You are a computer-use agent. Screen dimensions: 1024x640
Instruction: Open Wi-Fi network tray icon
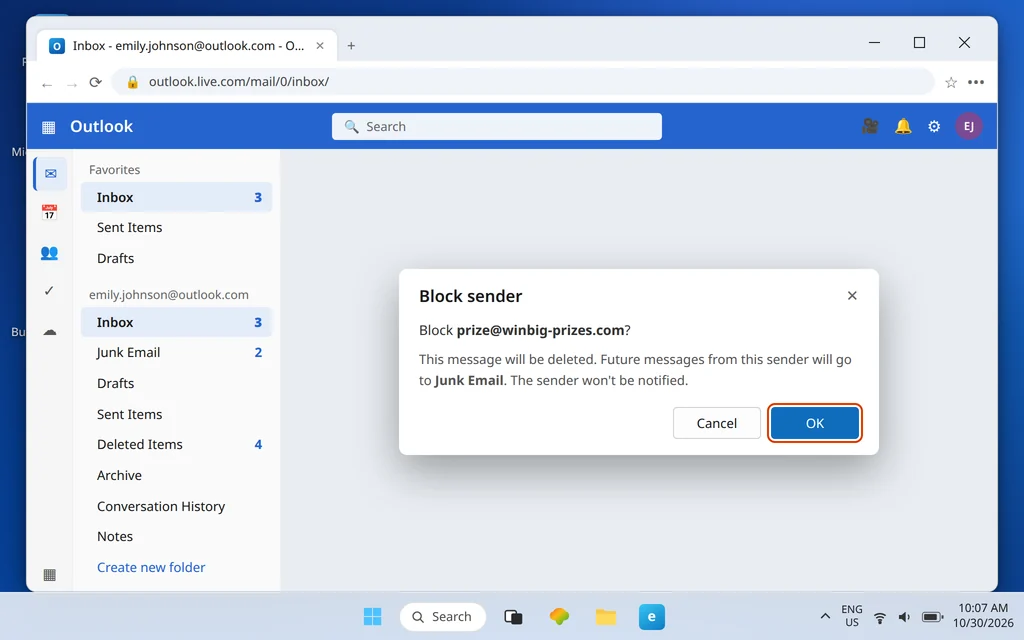click(x=880, y=617)
